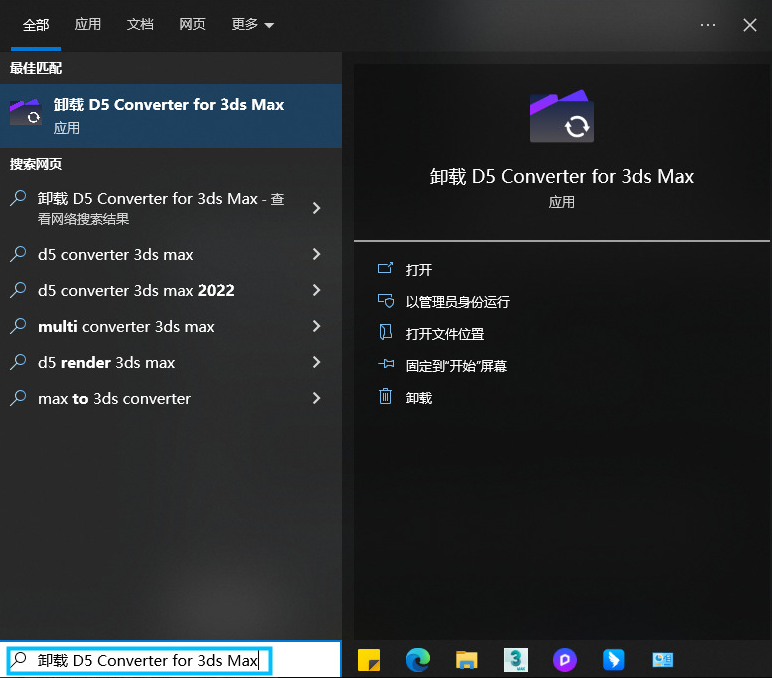Switch to the 全部 tab
772x678 pixels.
36,25
